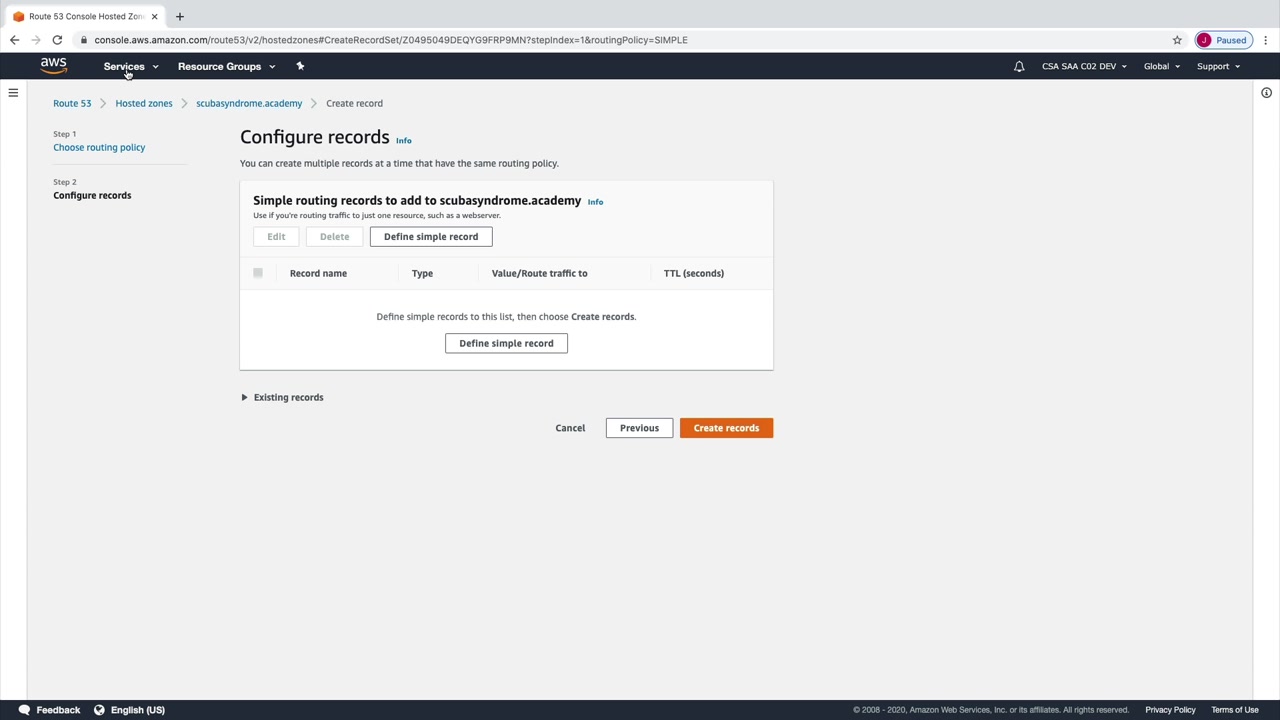Open the Support dropdown menu
This screenshot has height=720, width=1280.
[x=1218, y=66]
